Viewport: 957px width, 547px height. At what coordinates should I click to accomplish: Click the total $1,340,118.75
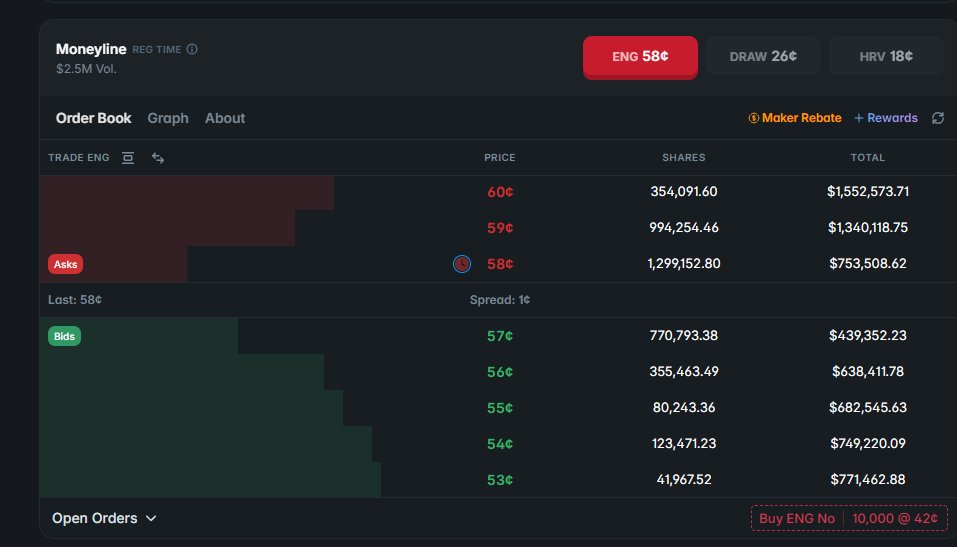tap(868, 228)
